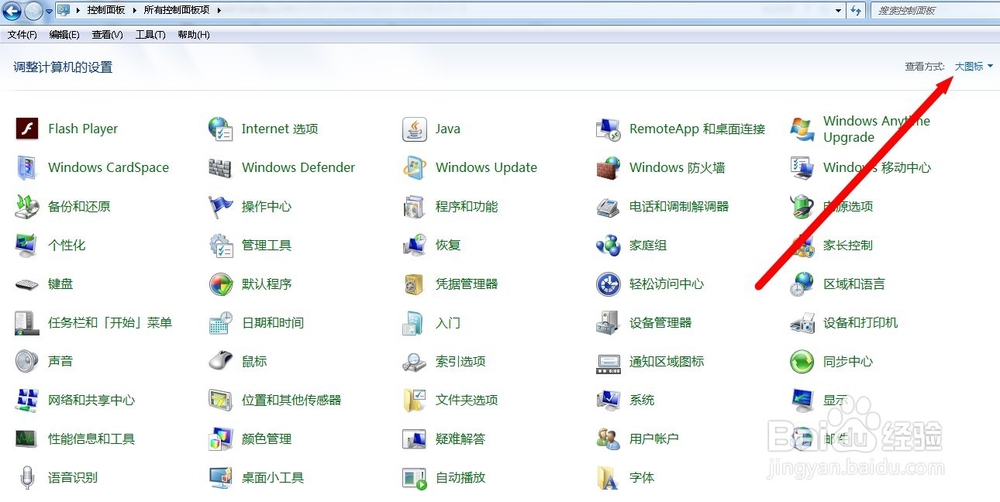Open the Windows 防火墙 icon

pyautogui.click(x=608, y=168)
